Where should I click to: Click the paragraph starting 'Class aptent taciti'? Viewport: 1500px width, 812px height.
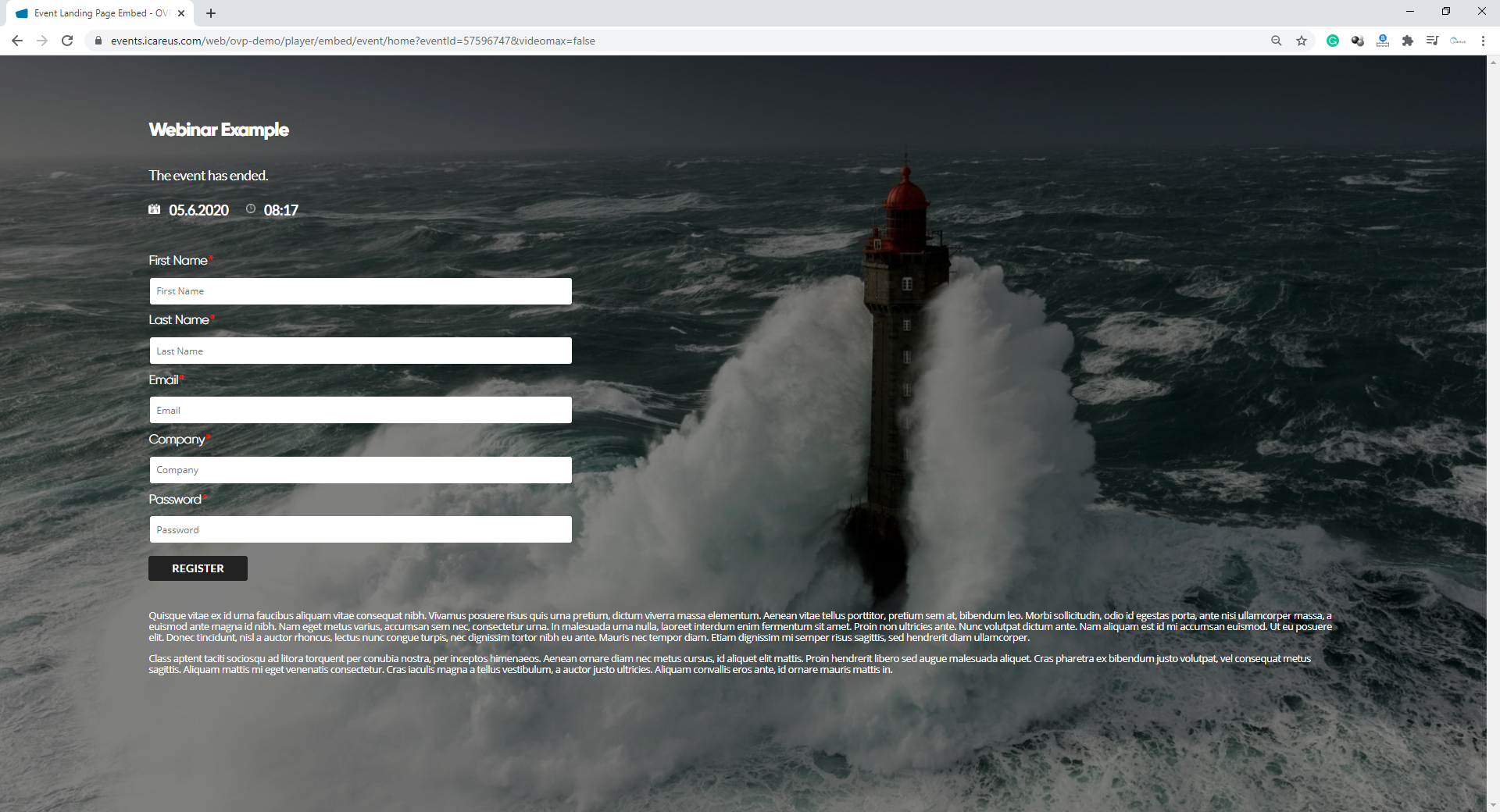730,664
